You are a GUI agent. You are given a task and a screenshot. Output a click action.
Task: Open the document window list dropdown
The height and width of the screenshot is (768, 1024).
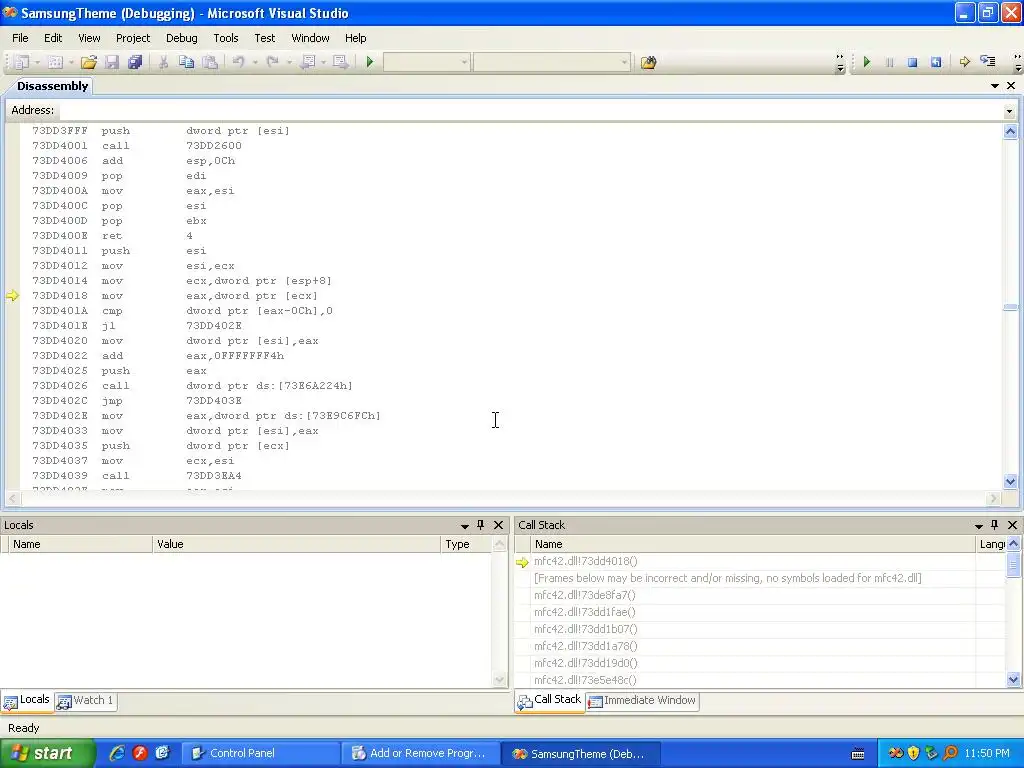point(995,86)
